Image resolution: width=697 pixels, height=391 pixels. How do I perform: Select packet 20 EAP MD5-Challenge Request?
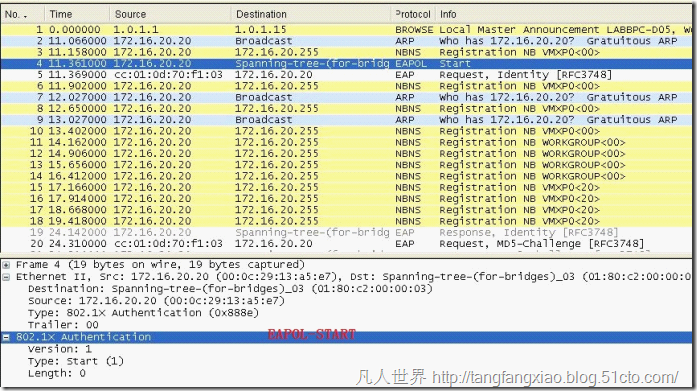346,244
